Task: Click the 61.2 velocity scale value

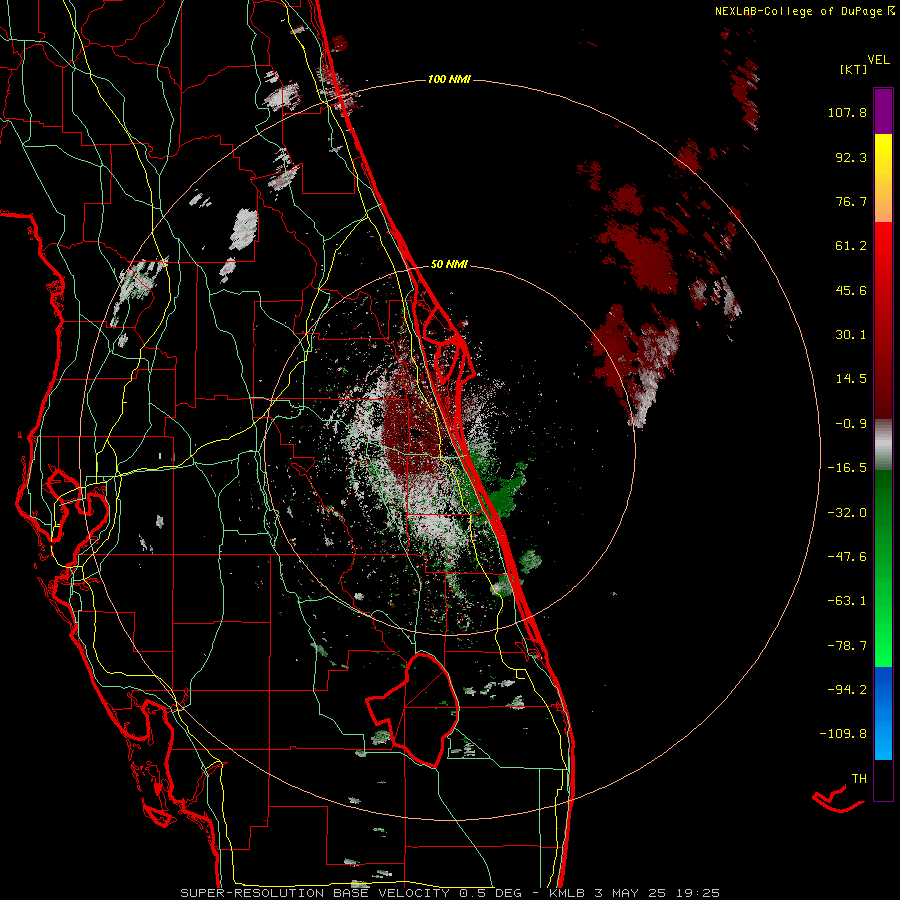Action: pos(851,246)
